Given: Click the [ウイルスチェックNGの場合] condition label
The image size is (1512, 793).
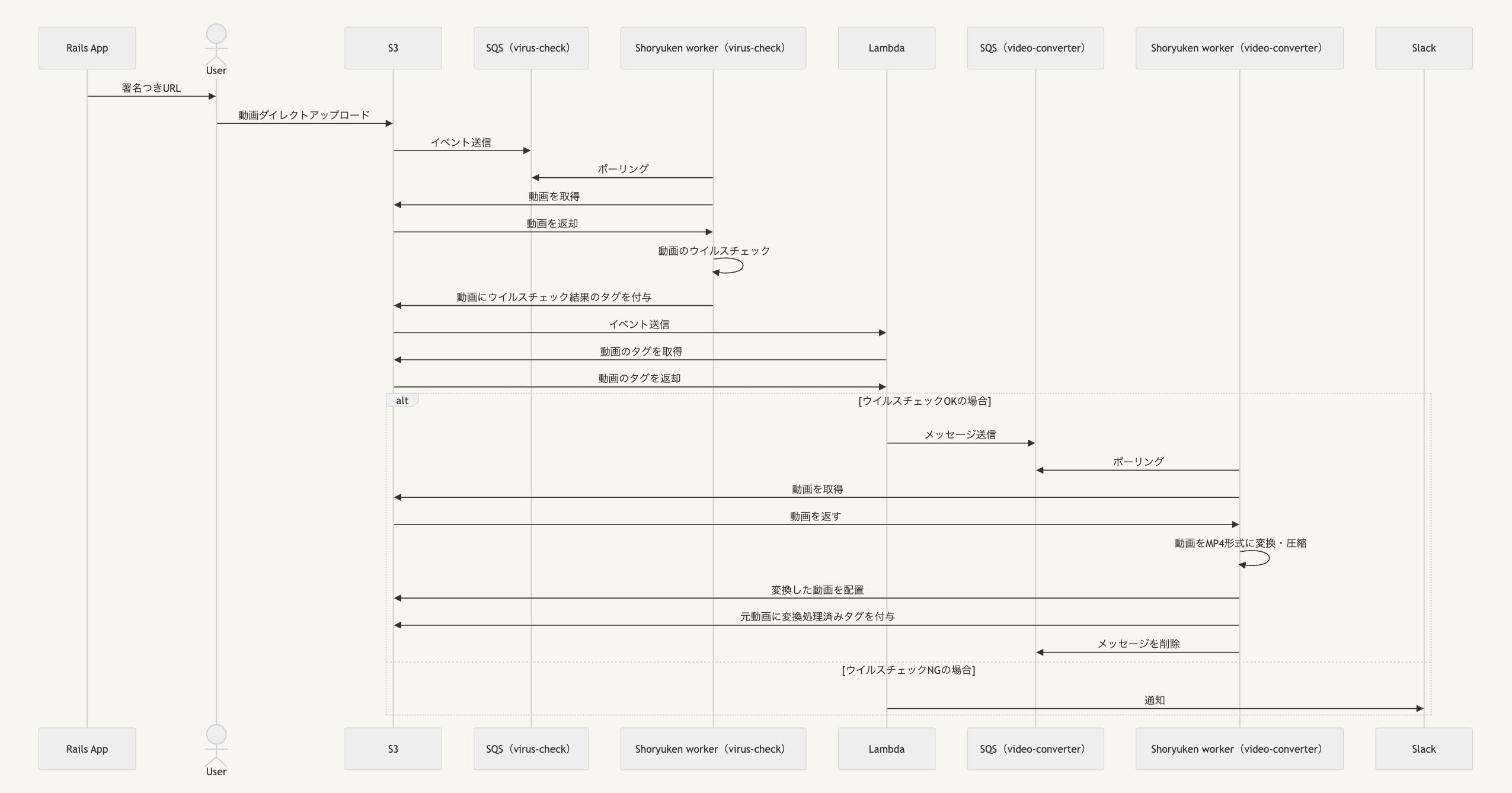Looking at the screenshot, I should coord(909,670).
